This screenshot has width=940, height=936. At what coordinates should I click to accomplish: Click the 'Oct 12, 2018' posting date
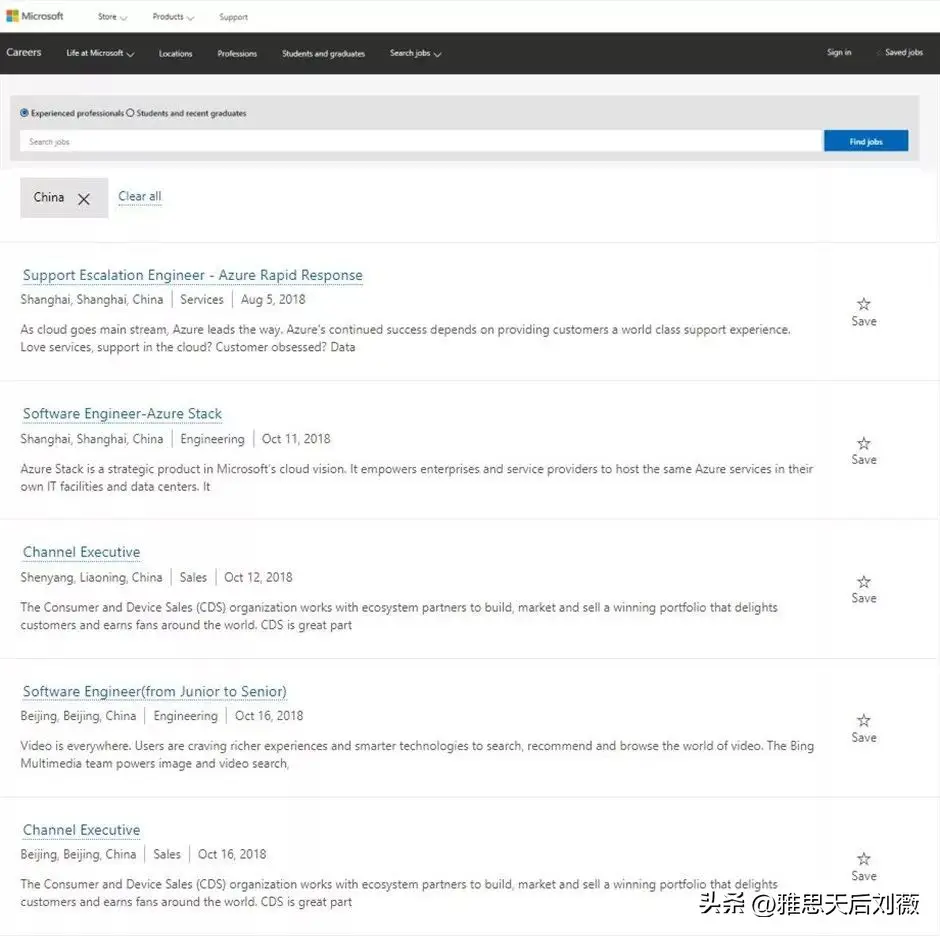258,577
